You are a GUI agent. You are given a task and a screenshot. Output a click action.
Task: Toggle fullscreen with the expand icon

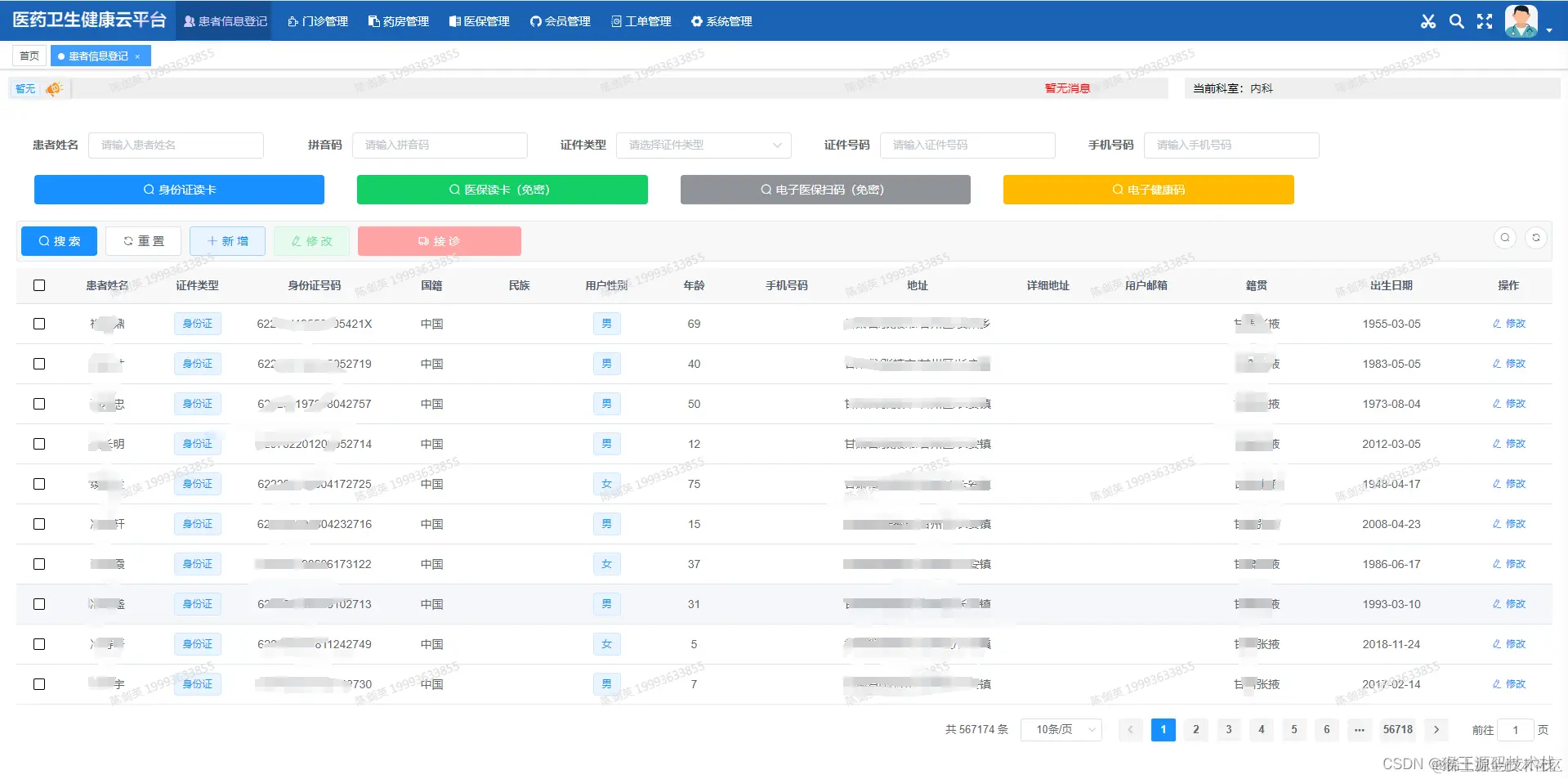point(1485,21)
